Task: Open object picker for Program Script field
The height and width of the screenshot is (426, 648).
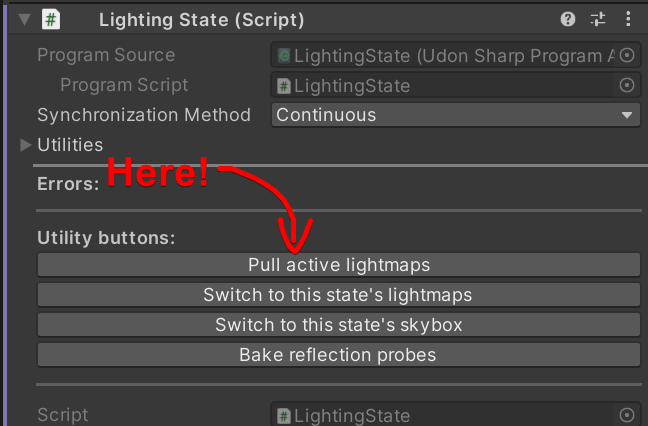Action: point(627,85)
